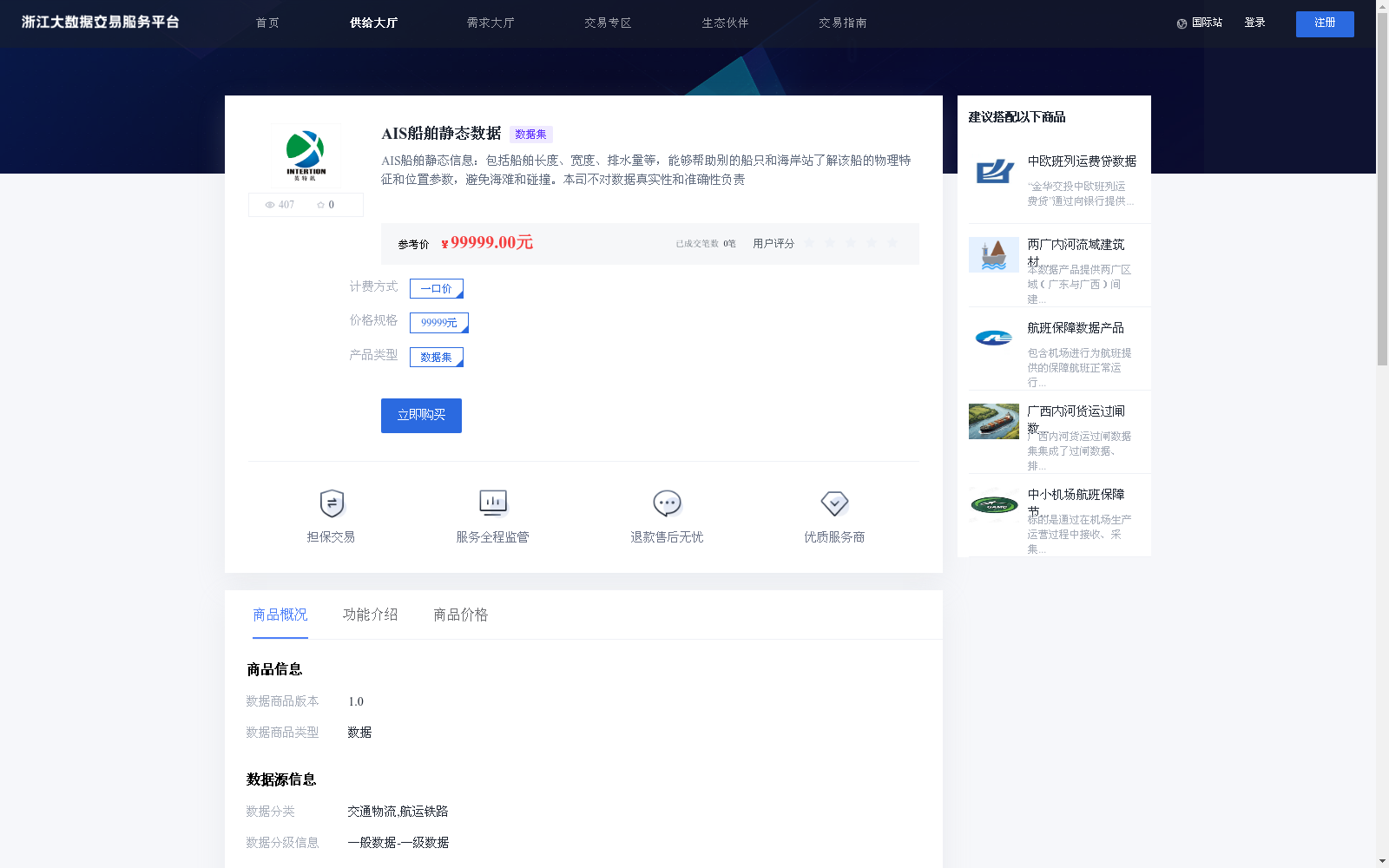The height and width of the screenshot is (868, 1389).
Task: Click the purple 数据集 tag beside title
Action: [x=531, y=135]
